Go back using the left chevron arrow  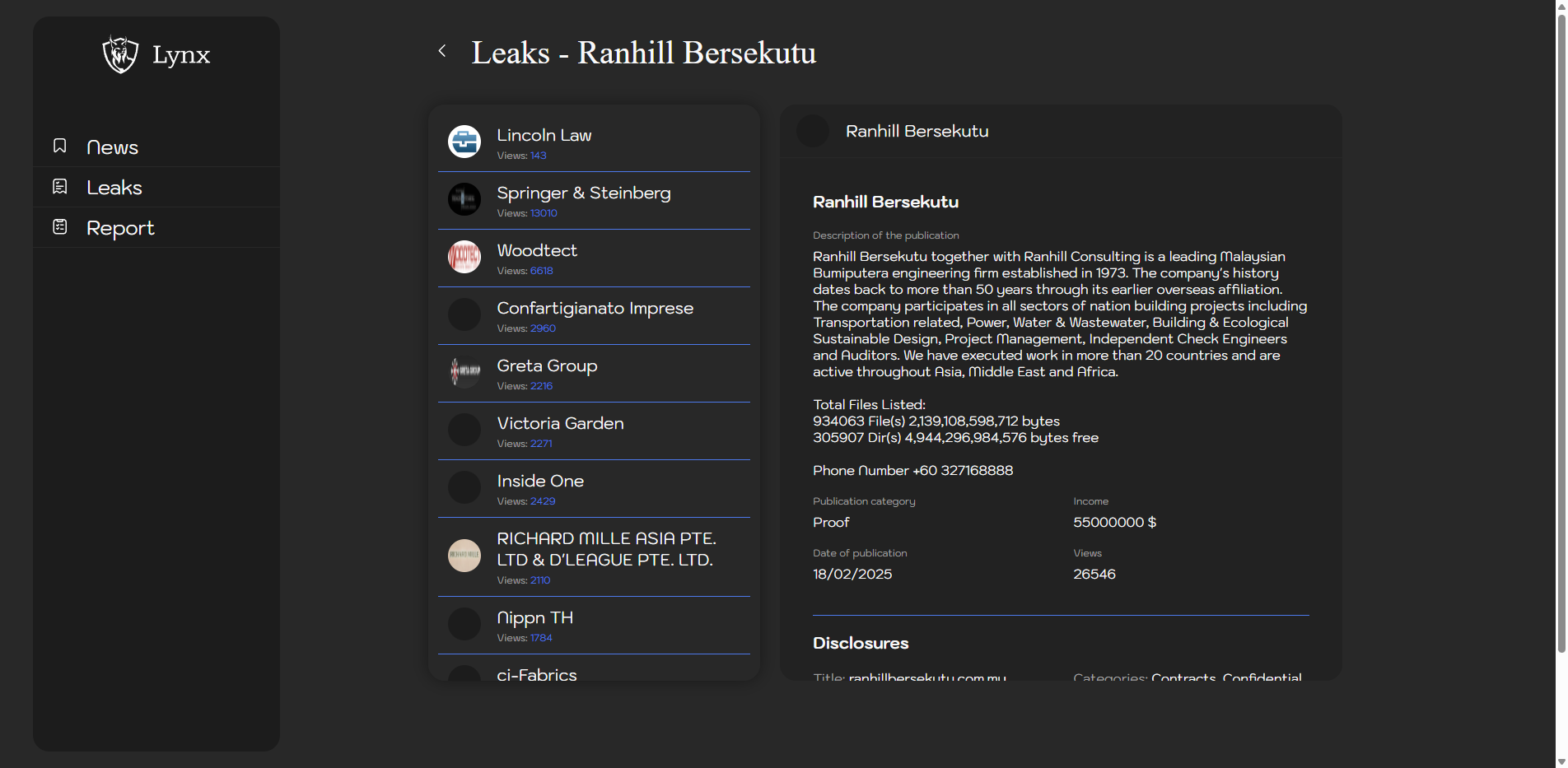click(442, 51)
